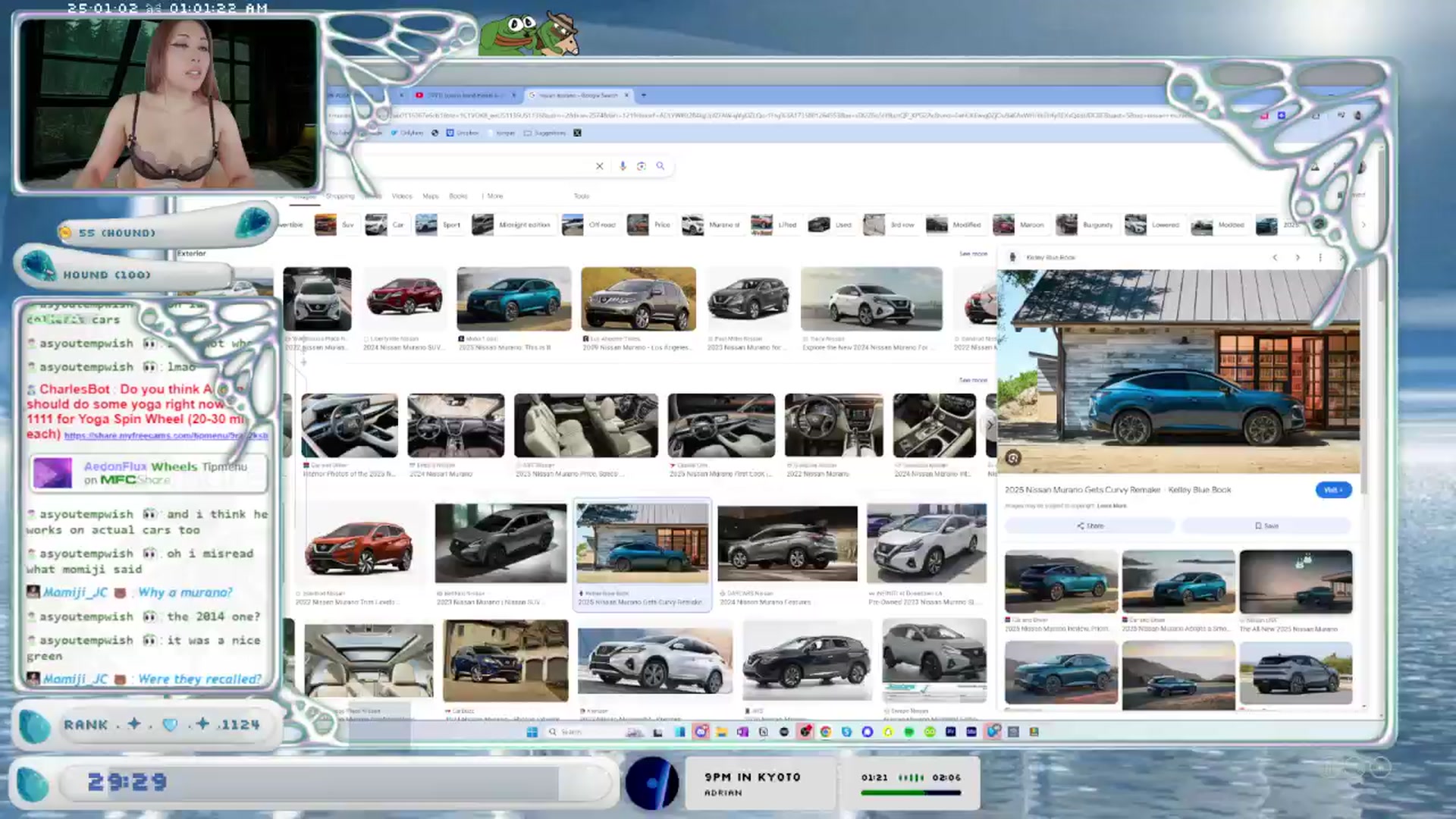Screen dimensions: 1456x819
Task: Go to next image in preview panel
Action: click(1298, 258)
